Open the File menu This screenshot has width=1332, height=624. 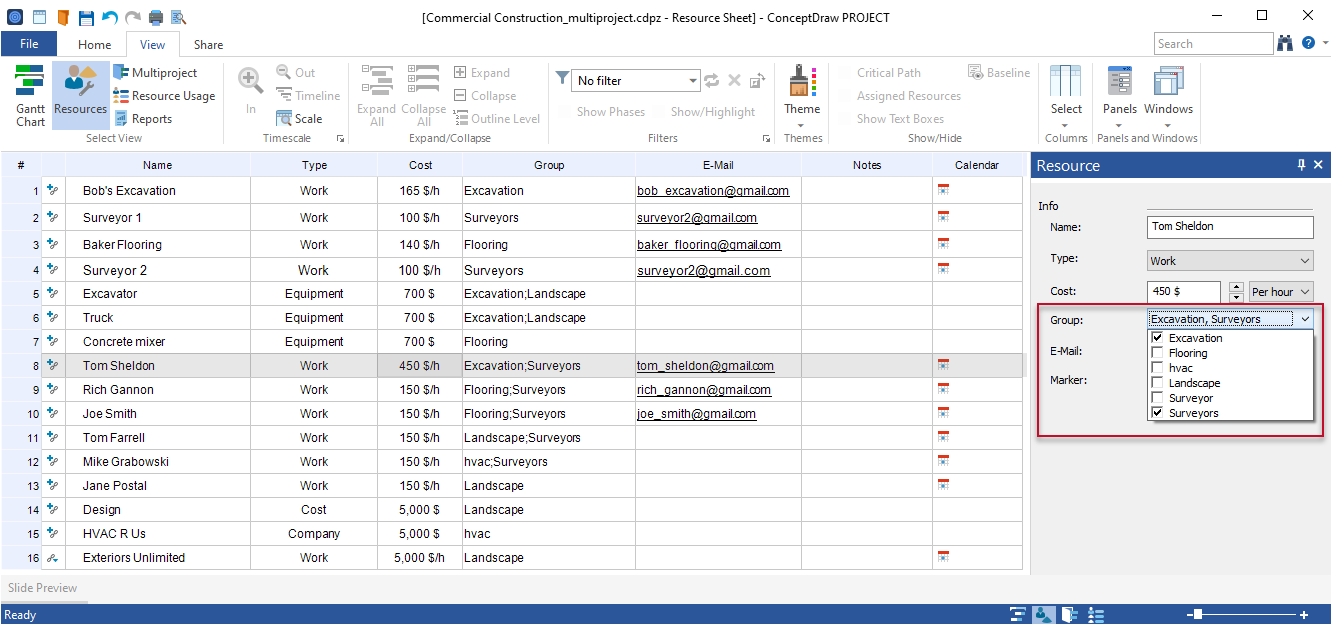tap(29, 44)
